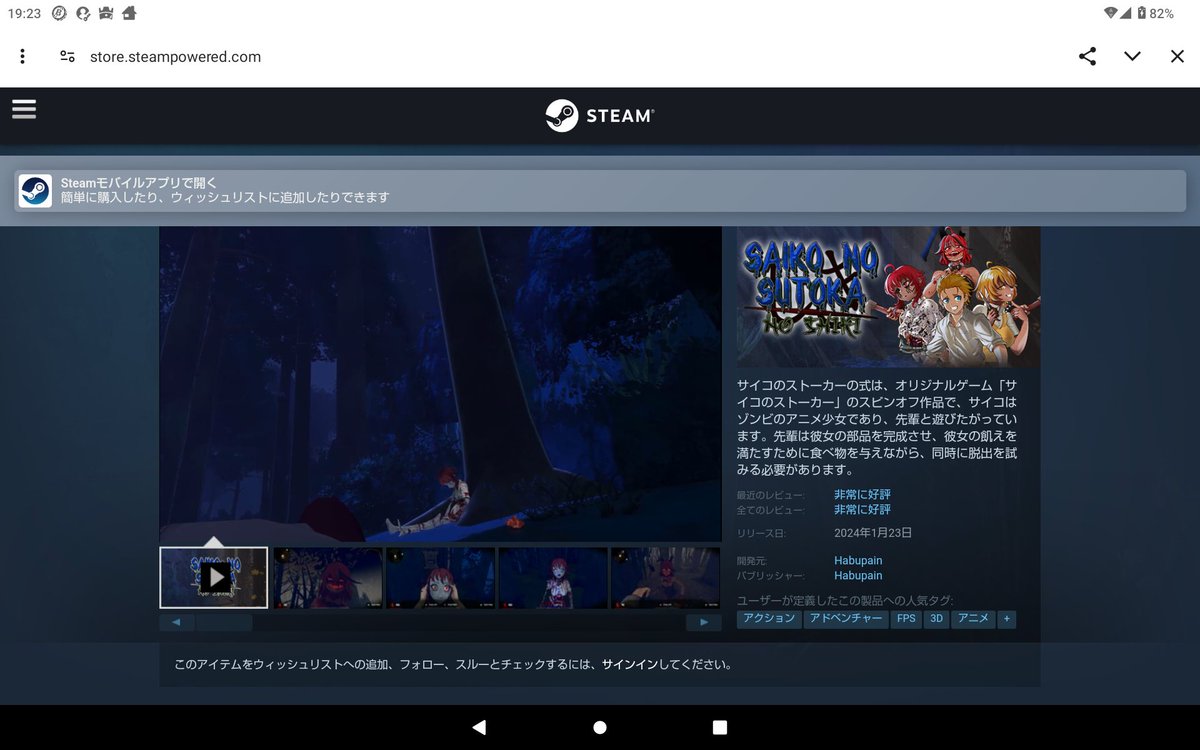The height and width of the screenshot is (750, 1200).
Task: Select the fourth screenshot thumbnail
Action: tap(552, 577)
